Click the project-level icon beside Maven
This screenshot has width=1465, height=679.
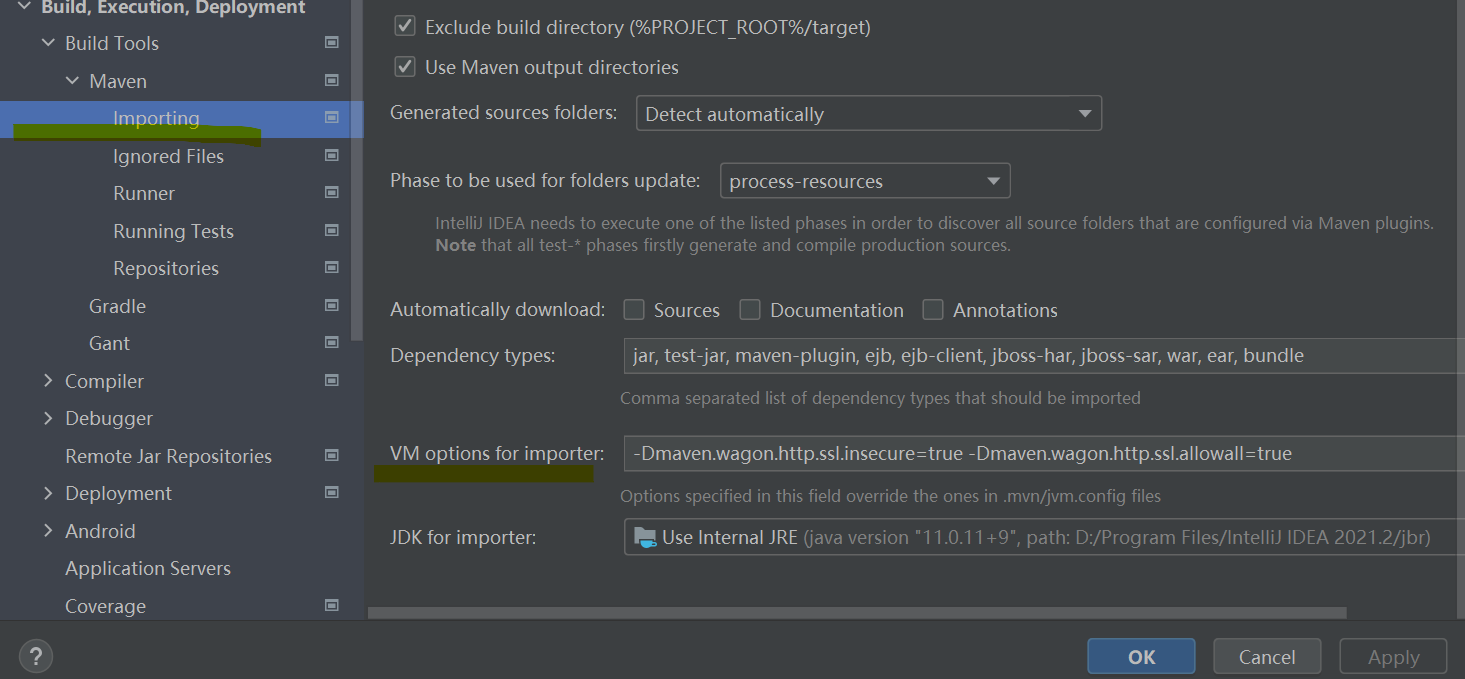pyautogui.click(x=332, y=80)
